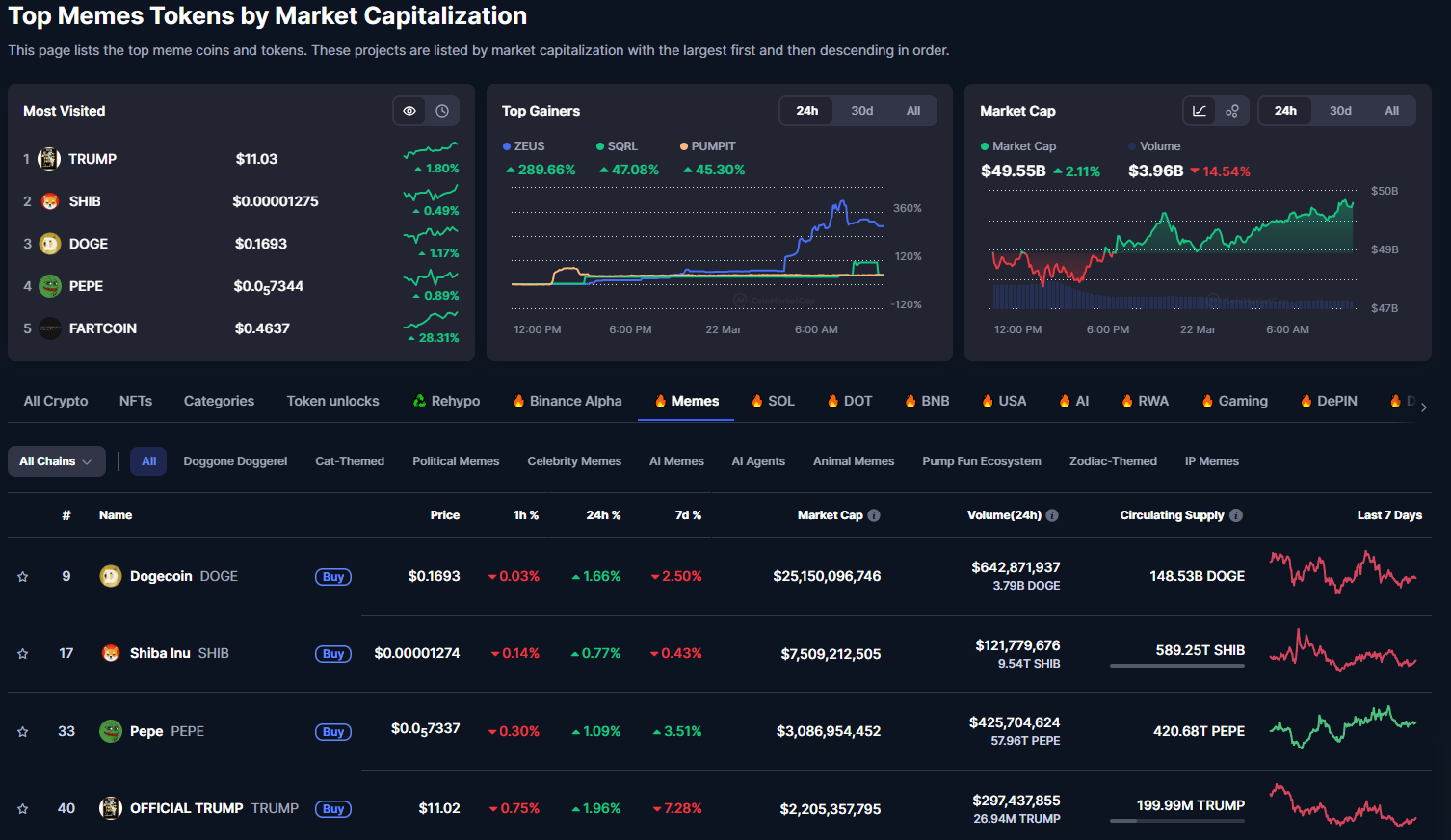Screen dimensions: 1451x840
Task: Open the All Chains dropdown
Action: click(56, 461)
